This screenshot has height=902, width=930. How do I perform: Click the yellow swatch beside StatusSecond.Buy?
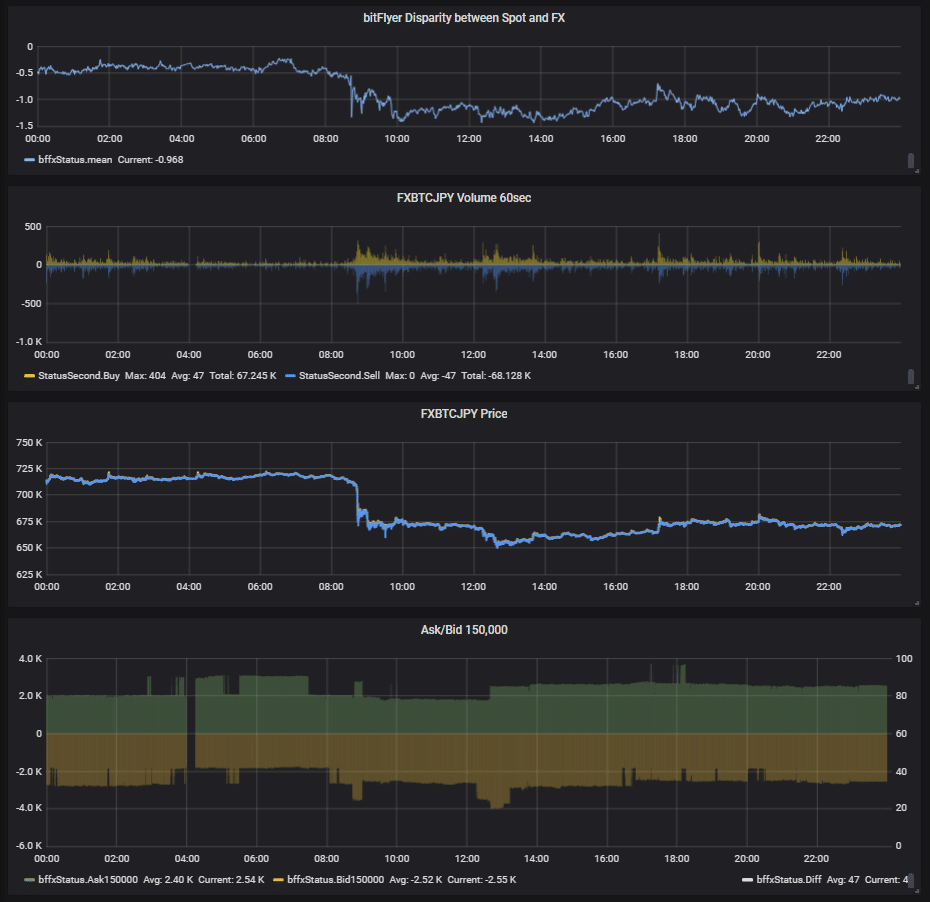tap(29, 376)
